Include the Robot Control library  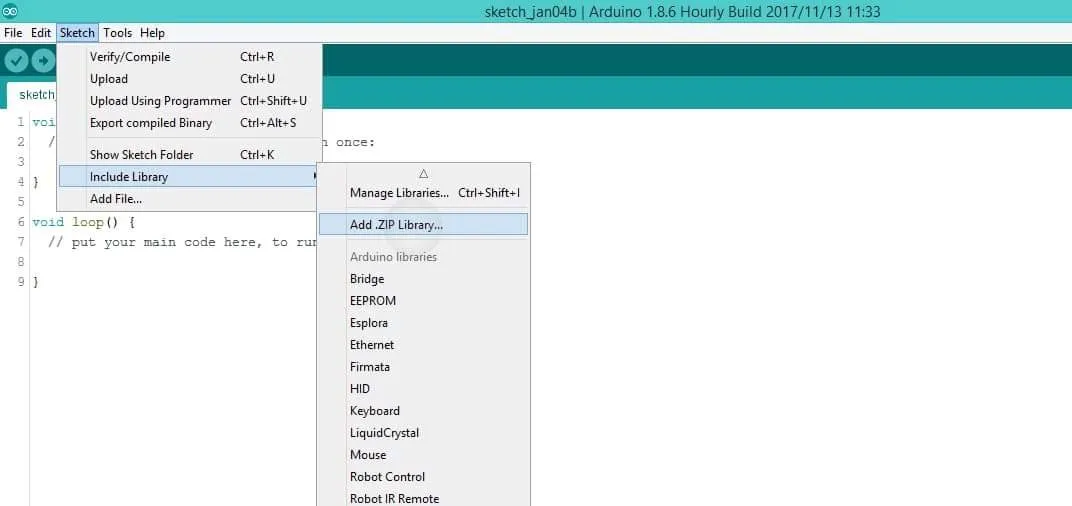(x=424, y=477)
